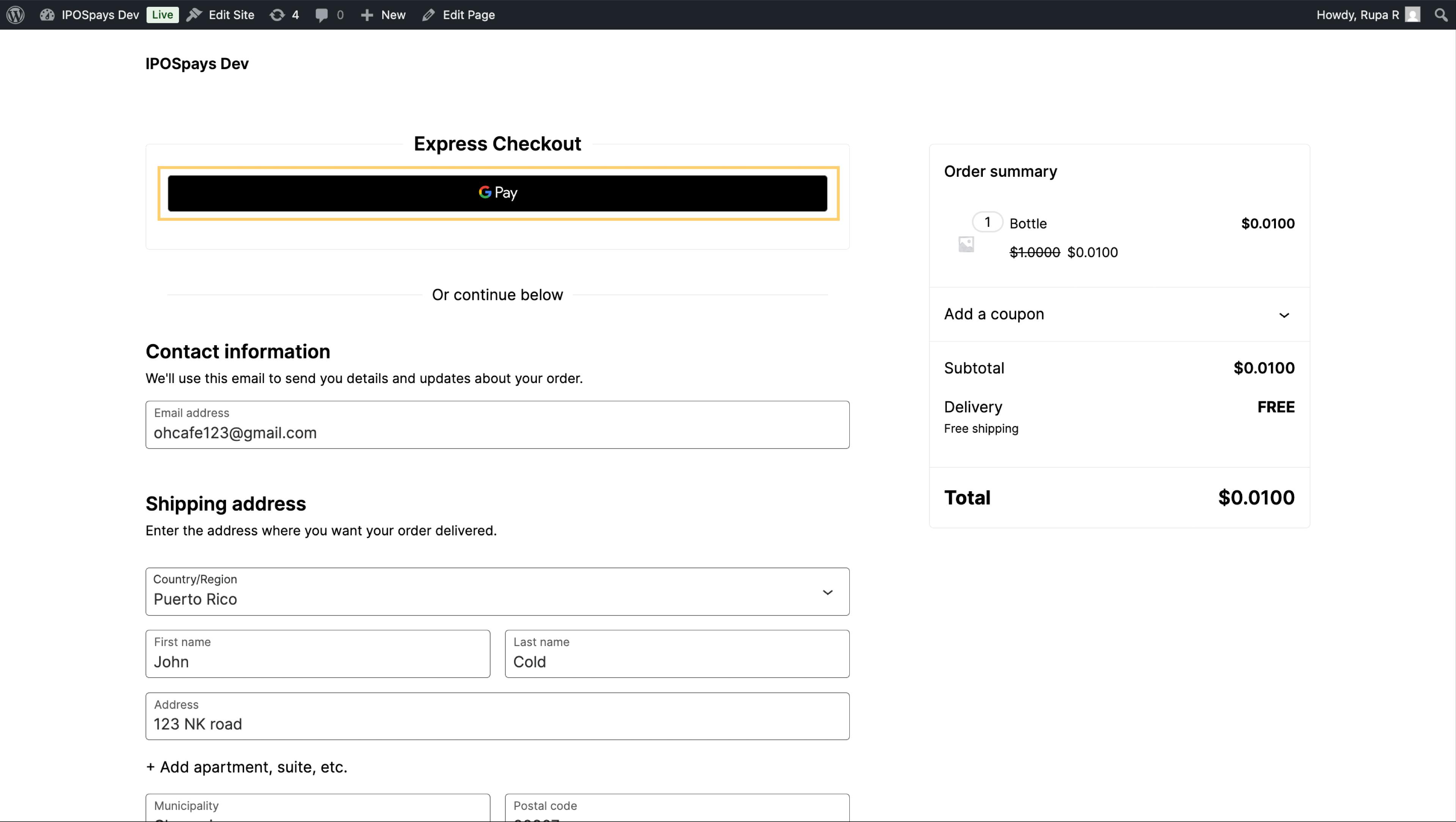This screenshot has height=822, width=1456.
Task: Click the search icon in the admin bar
Action: pos(1441,15)
